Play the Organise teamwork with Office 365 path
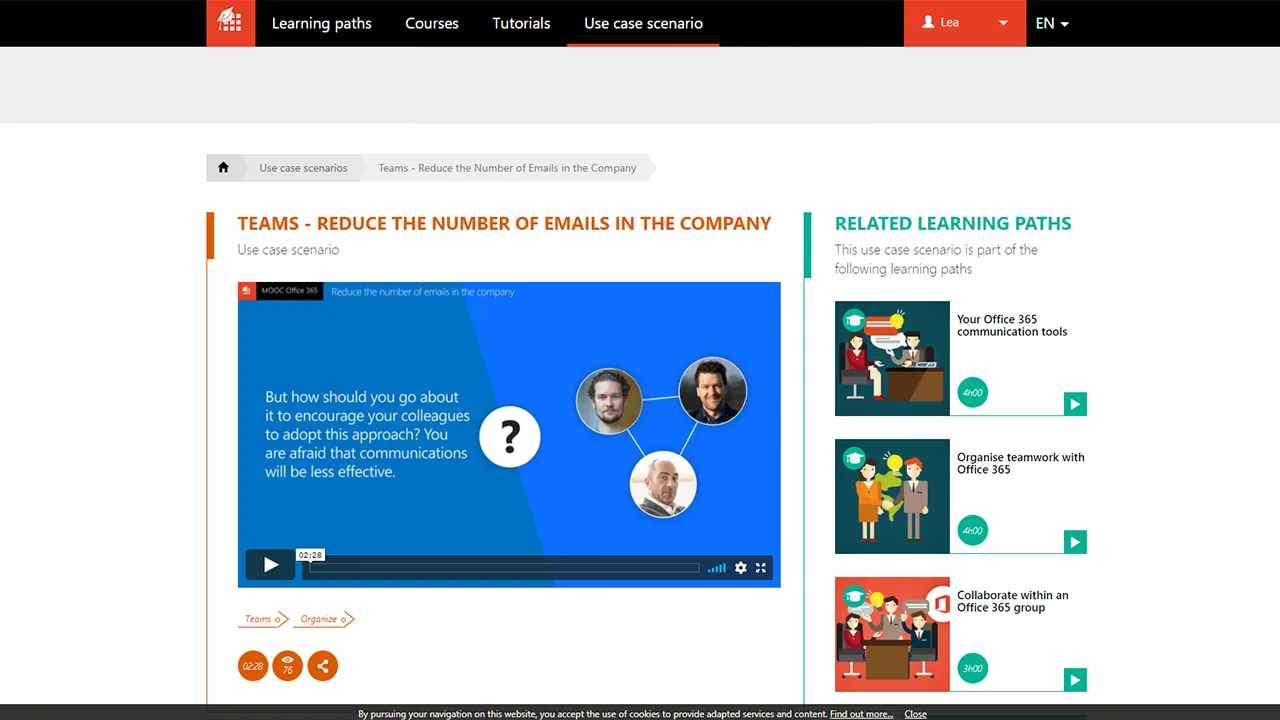This screenshot has height=720, width=1280. [1075, 542]
